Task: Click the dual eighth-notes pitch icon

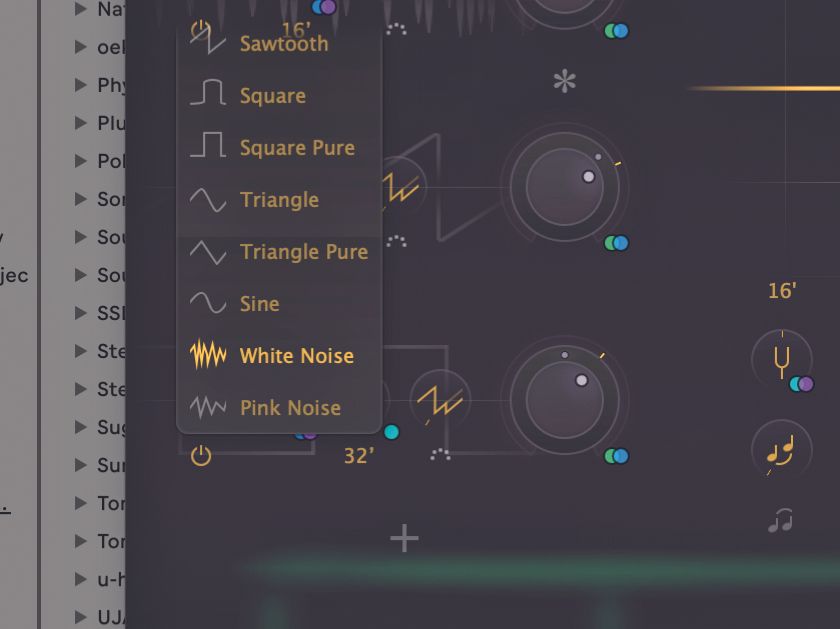Action: 782,450
